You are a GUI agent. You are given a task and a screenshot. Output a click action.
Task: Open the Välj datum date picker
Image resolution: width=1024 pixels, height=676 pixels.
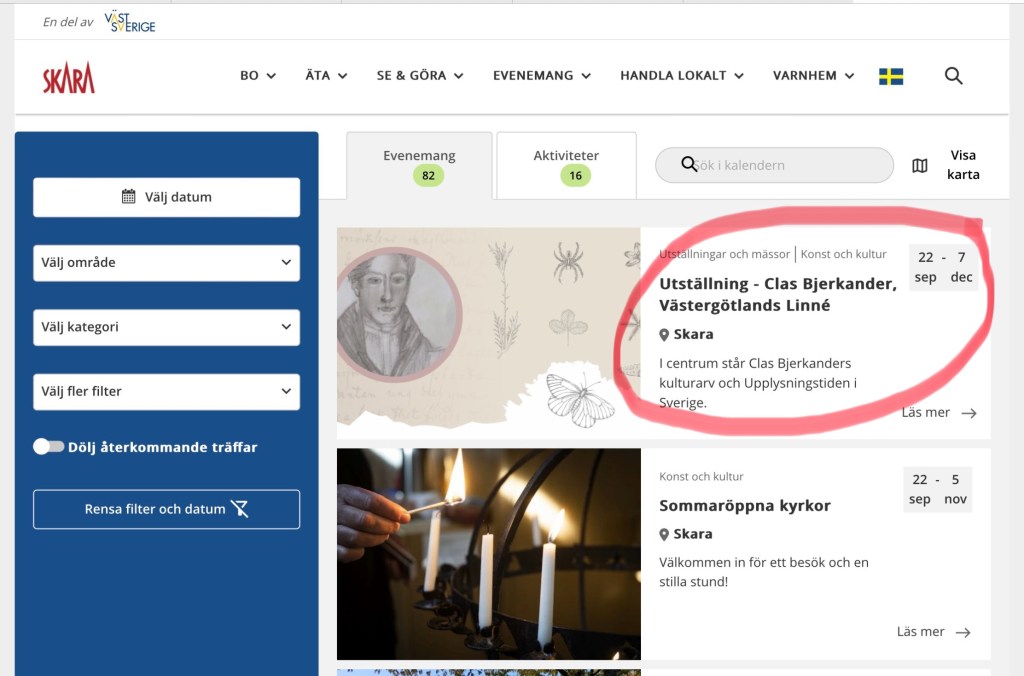pyautogui.click(x=166, y=197)
